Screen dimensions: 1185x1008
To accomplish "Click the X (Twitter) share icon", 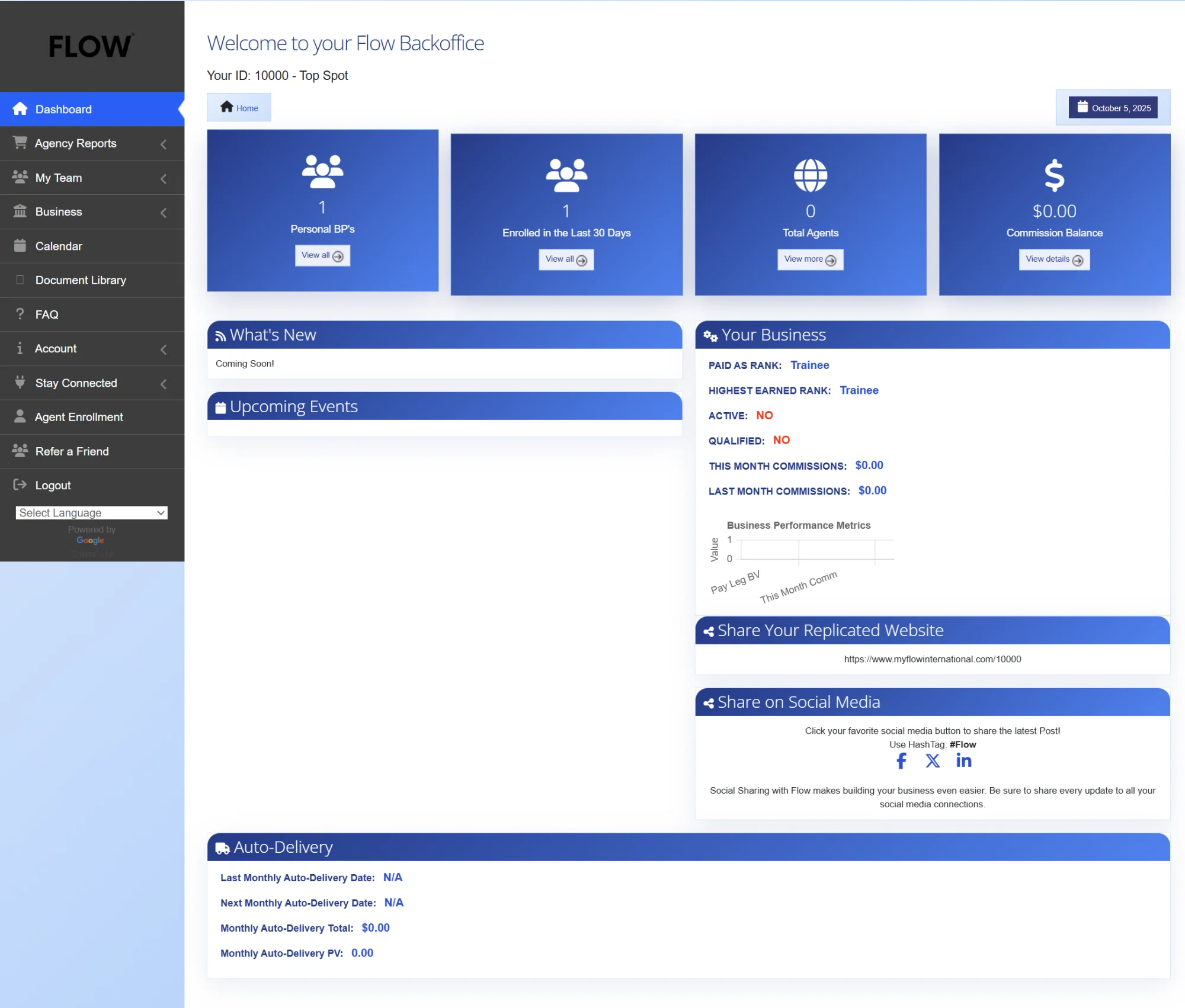I will (933, 761).
